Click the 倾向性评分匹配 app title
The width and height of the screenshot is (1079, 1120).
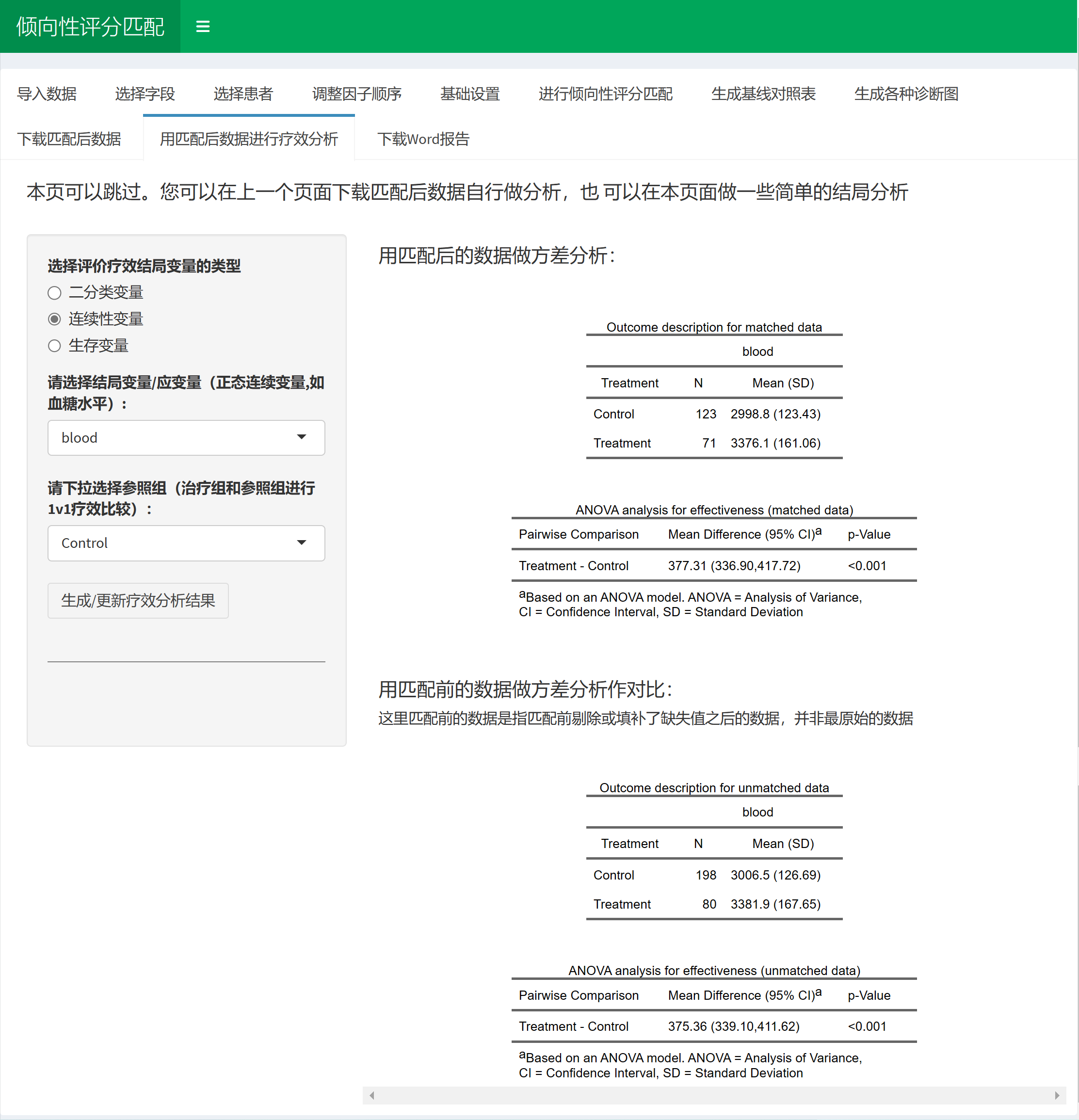click(90, 26)
